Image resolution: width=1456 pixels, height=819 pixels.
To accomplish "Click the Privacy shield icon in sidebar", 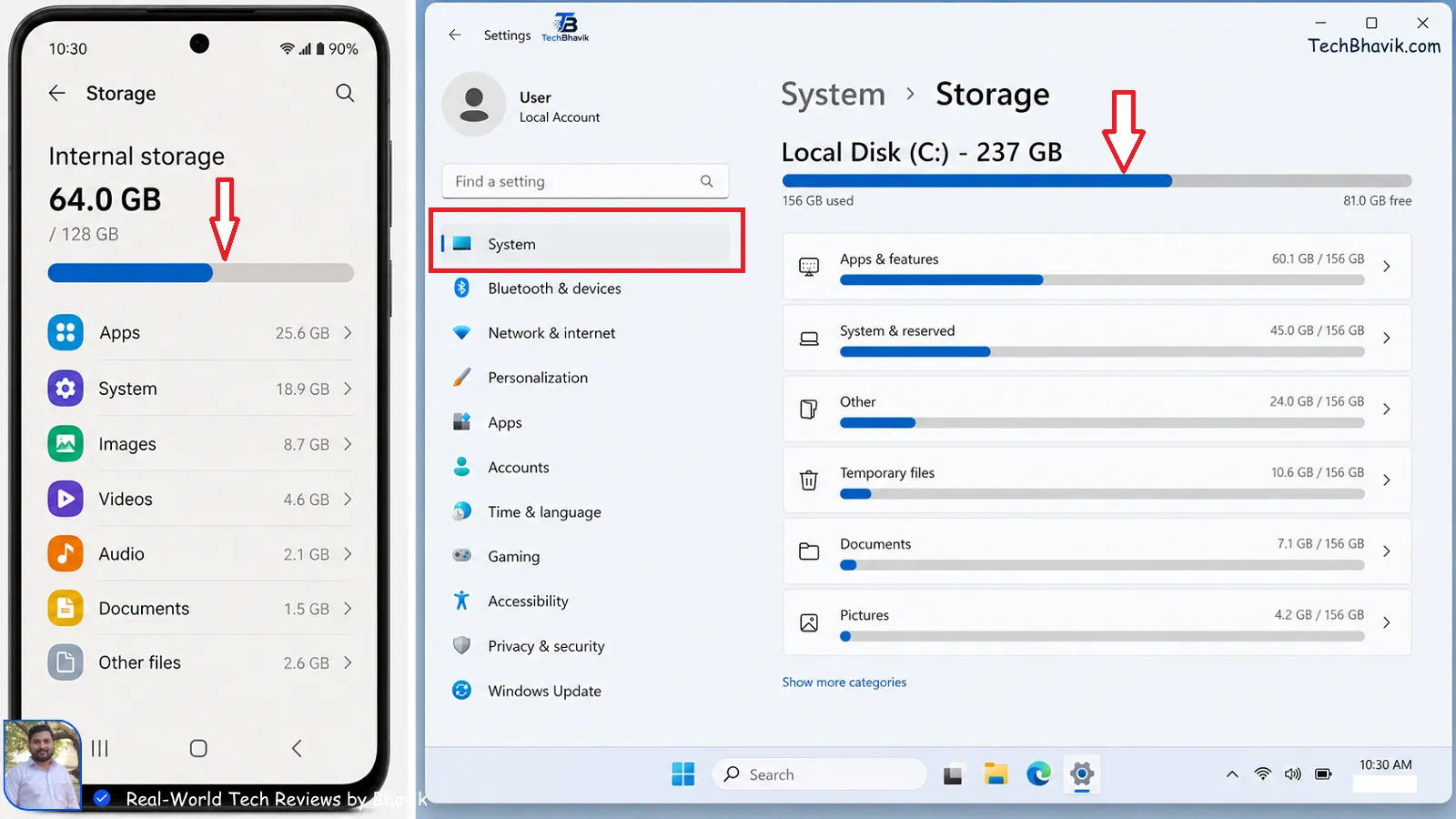I will pos(461,645).
